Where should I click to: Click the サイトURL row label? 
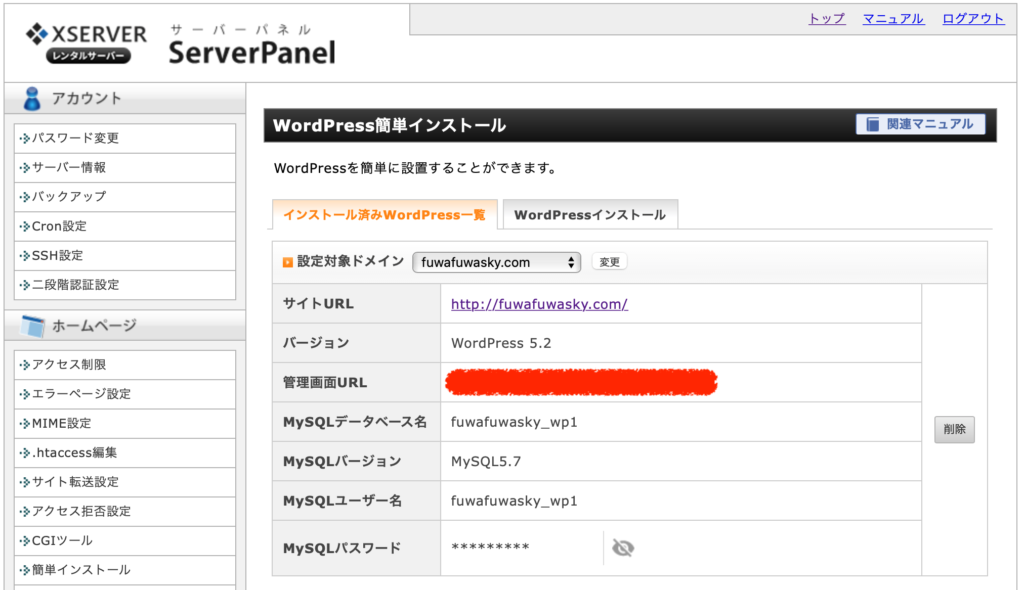318,304
